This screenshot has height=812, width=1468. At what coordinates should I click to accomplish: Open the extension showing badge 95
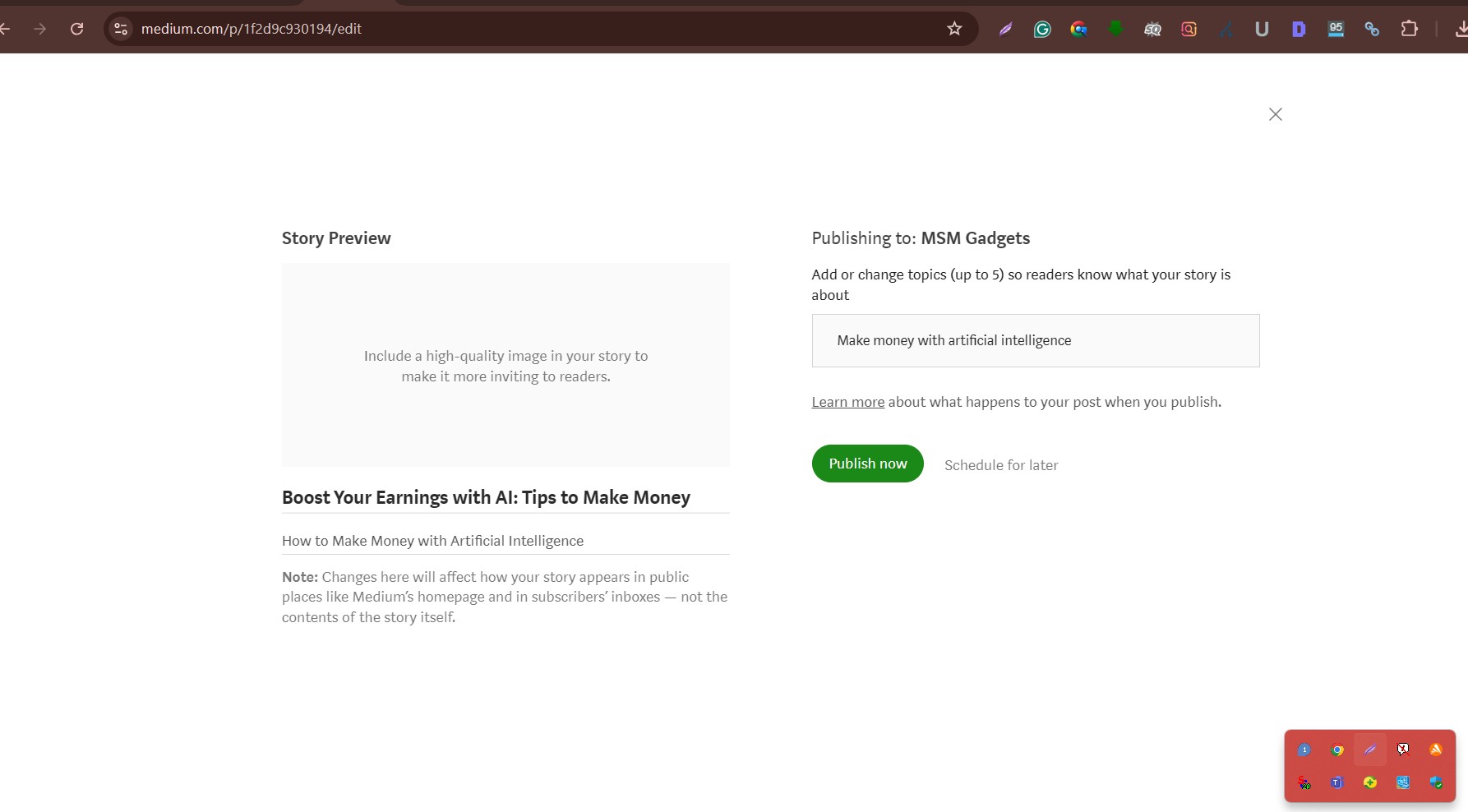(1336, 30)
